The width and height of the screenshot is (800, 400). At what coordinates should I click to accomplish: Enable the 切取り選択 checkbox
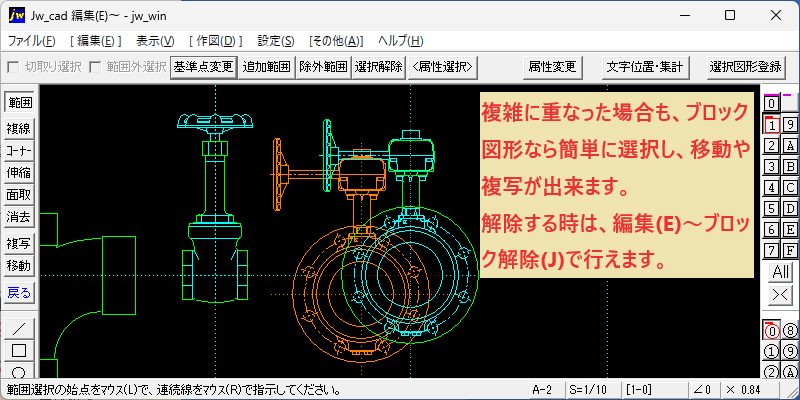(14, 67)
